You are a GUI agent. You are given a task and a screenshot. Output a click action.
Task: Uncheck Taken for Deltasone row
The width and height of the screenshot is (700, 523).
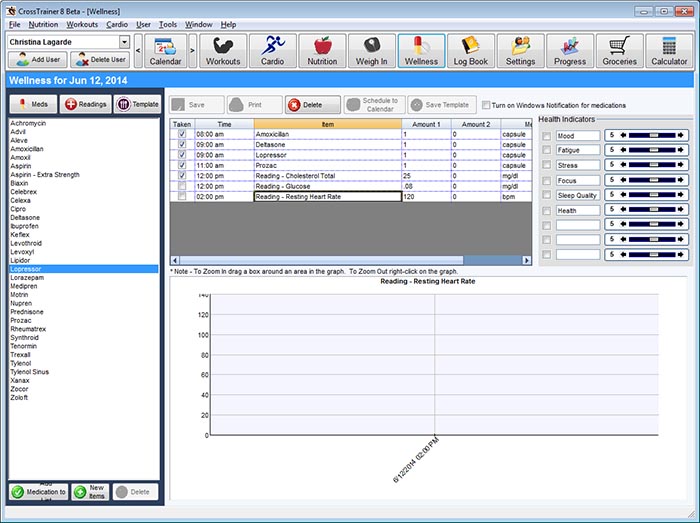tap(182, 144)
